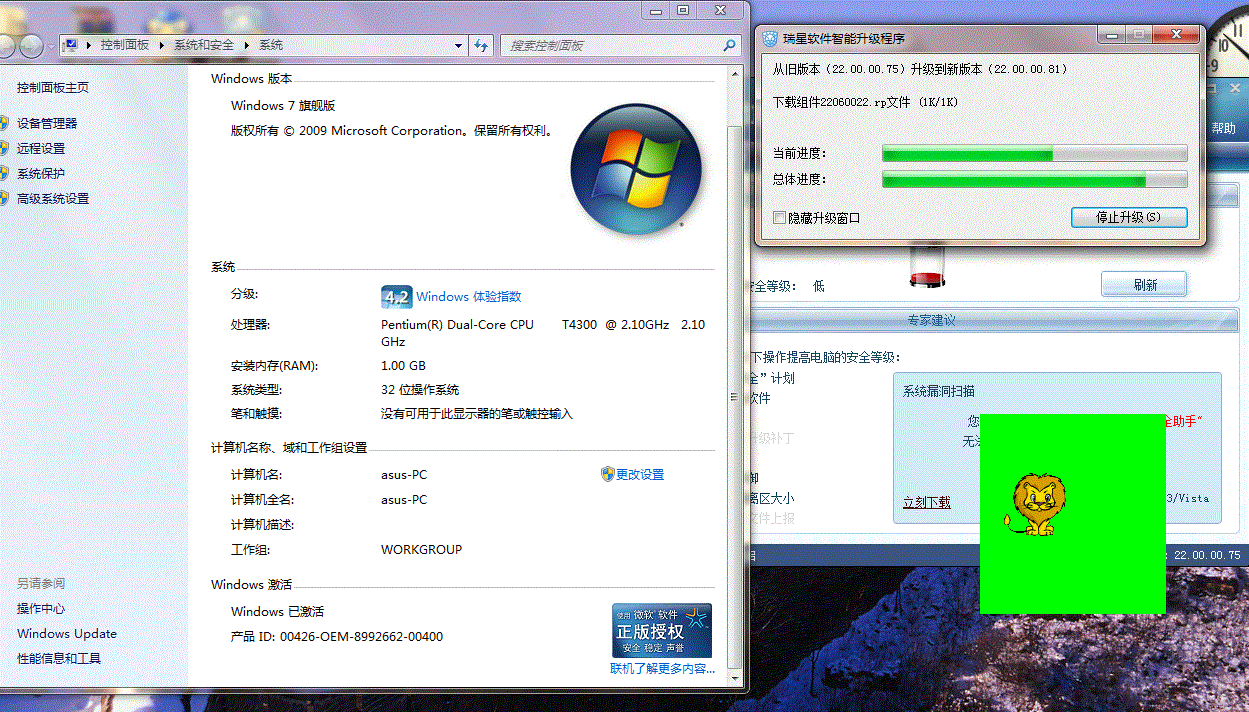The height and width of the screenshot is (712, 1249).
Task: Click shield icon beside 远程设置
Action: pos(4,148)
